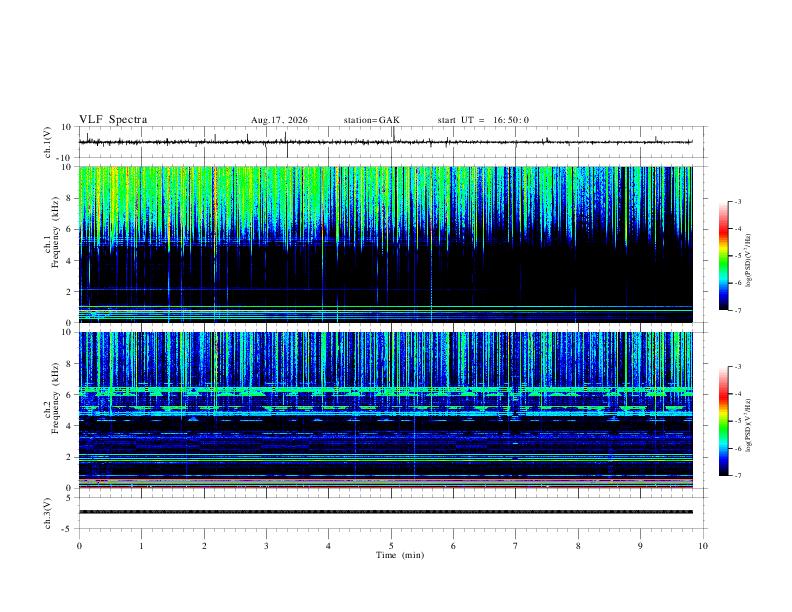The width and height of the screenshot is (792, 612).
Task: Click the station=GAK label
Action: pyautogui.click(x=371, y=120)
